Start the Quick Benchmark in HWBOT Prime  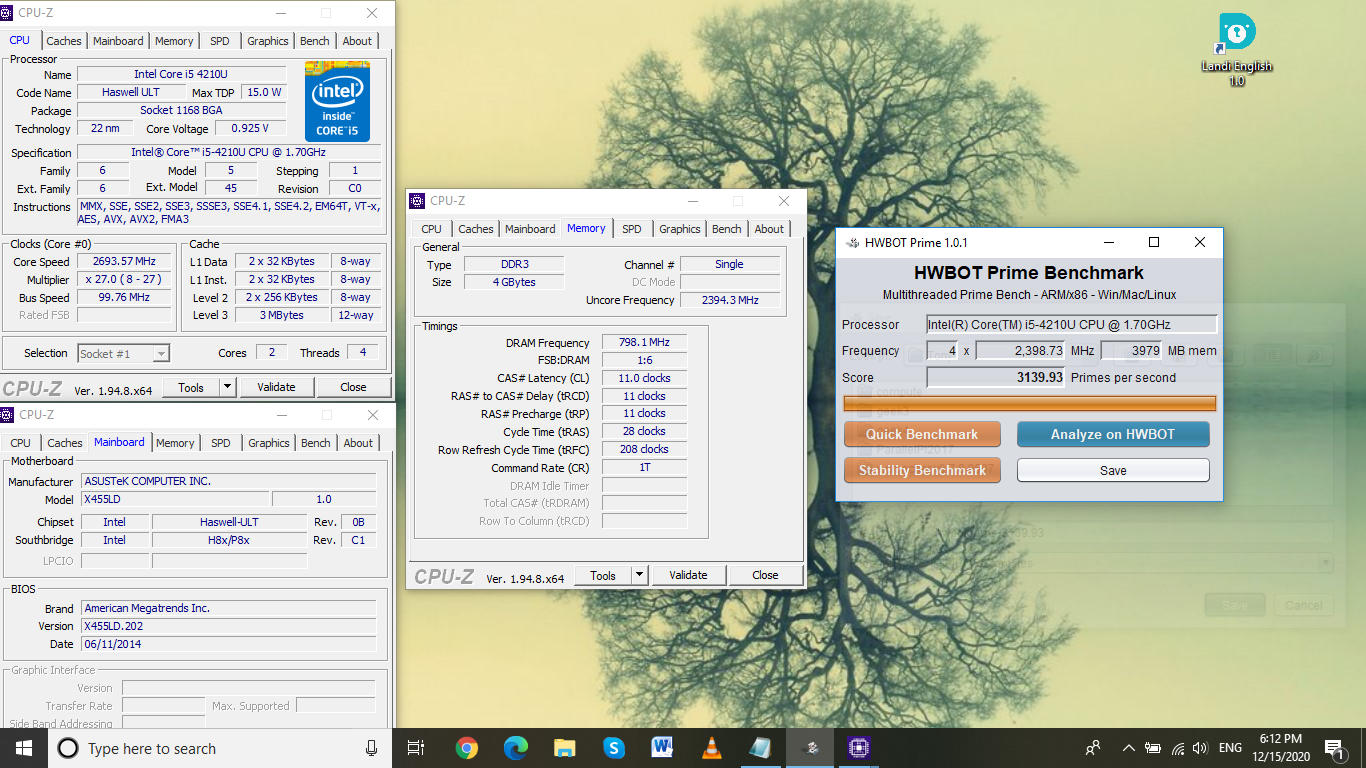pyautogui.click(x=922, y=434)
